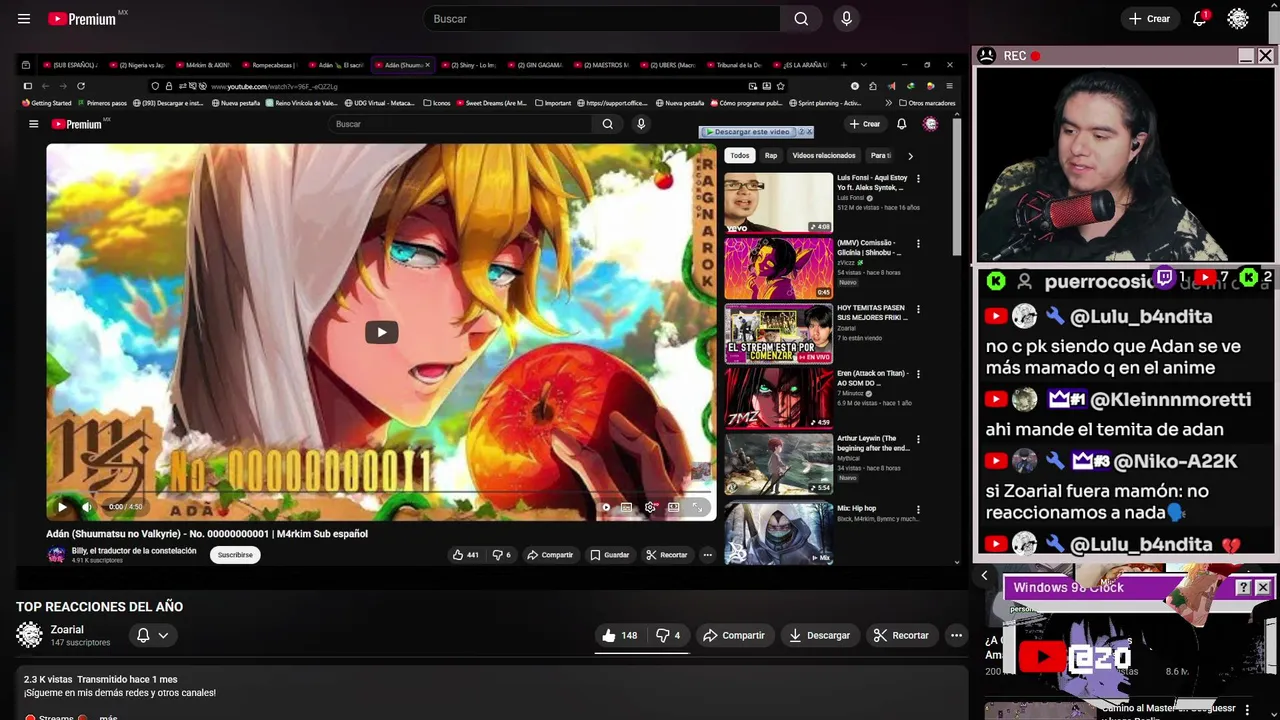1280x720 pixels.
Task: Activate outer voice search microphone
Action: 846,19
